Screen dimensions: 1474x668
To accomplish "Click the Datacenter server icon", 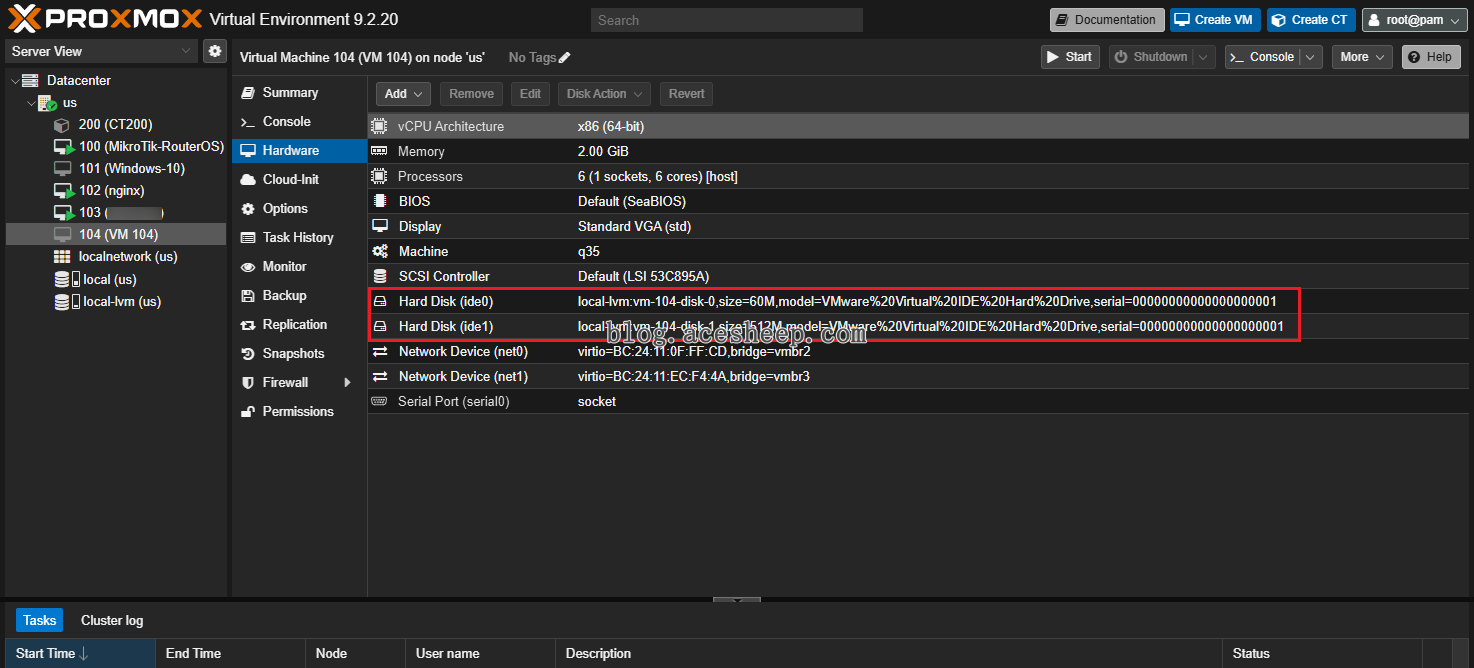I will [x=30, y=81].
